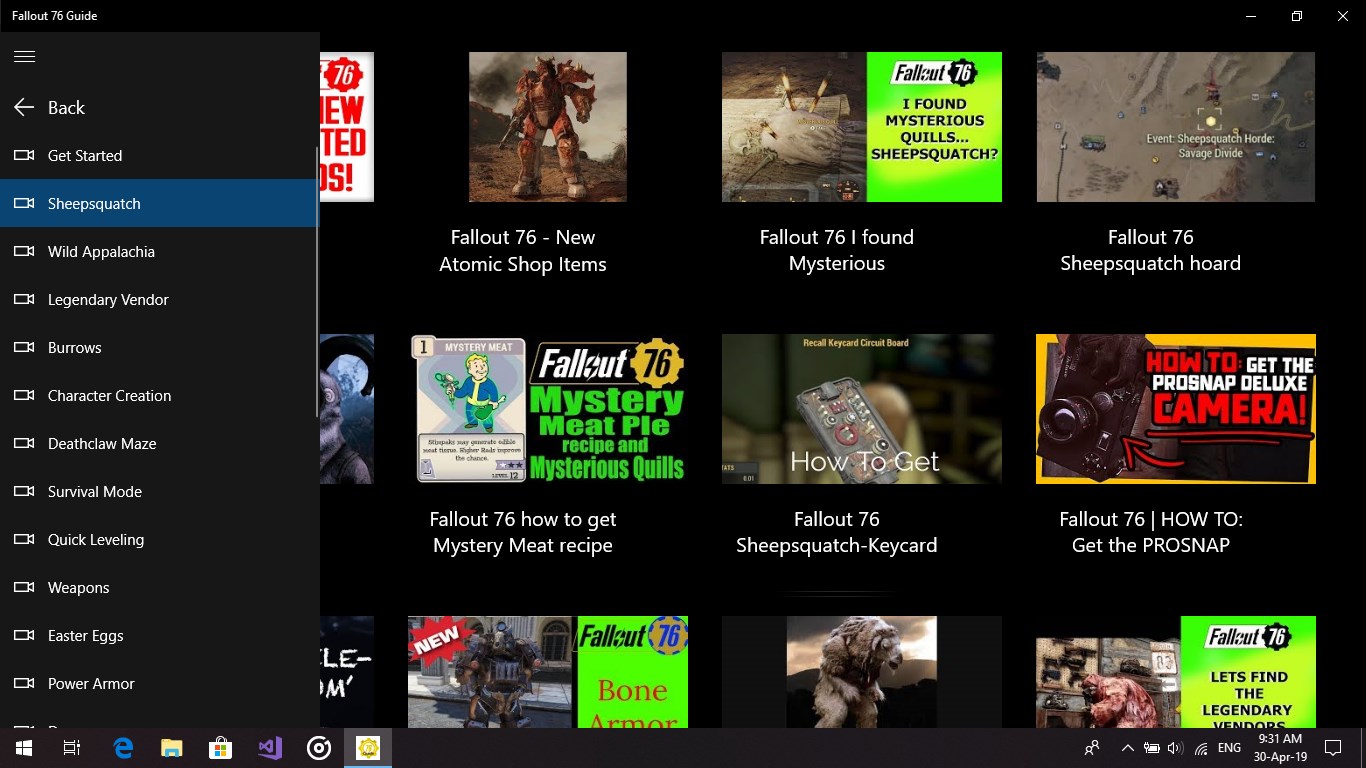The height and width of the screenshot is (768, 1366).
Task: Open the Easter Eggs section
Action: (x=158, y=635)
